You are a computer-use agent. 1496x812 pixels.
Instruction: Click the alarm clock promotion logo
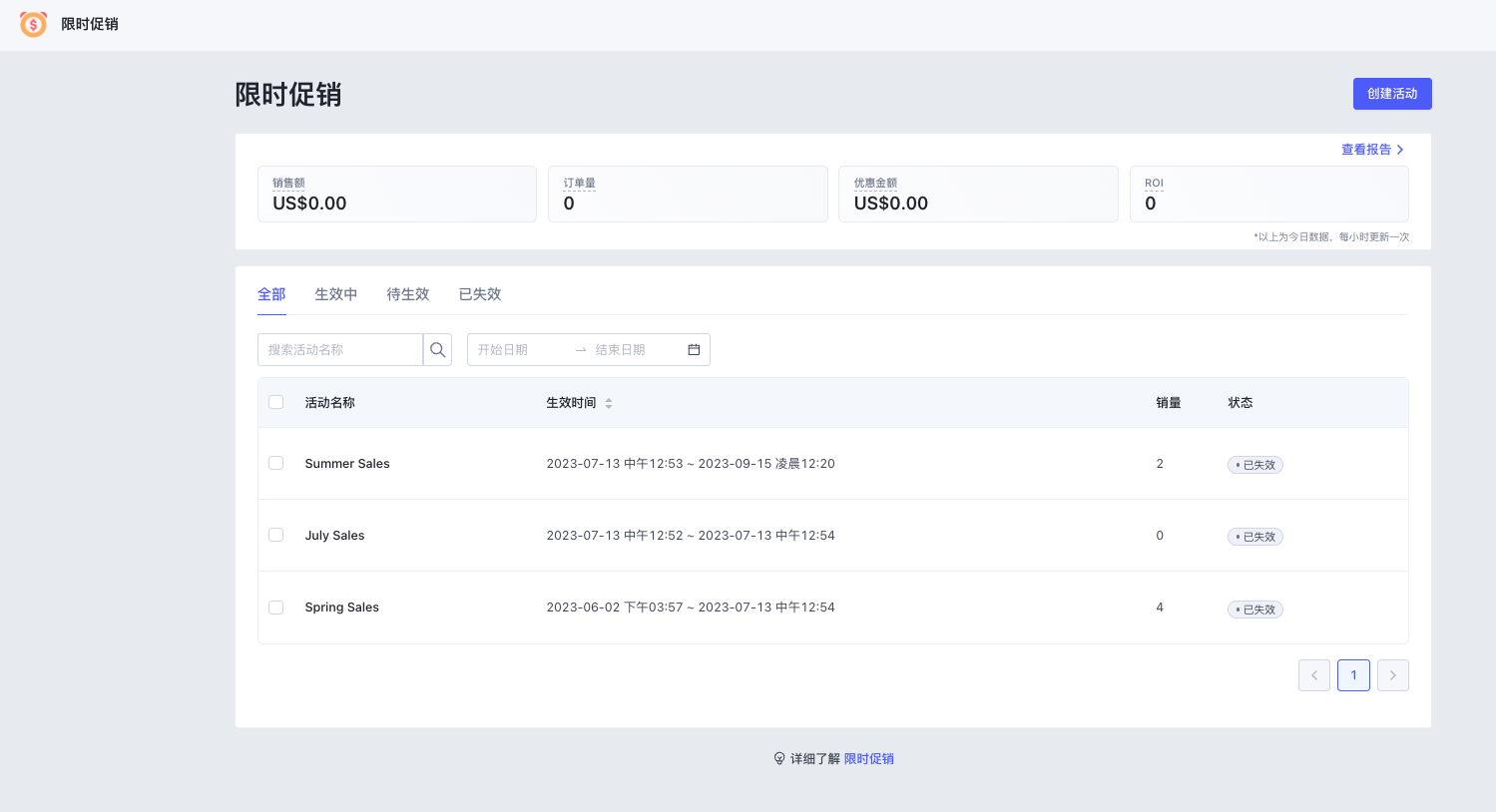coord(33,24)
